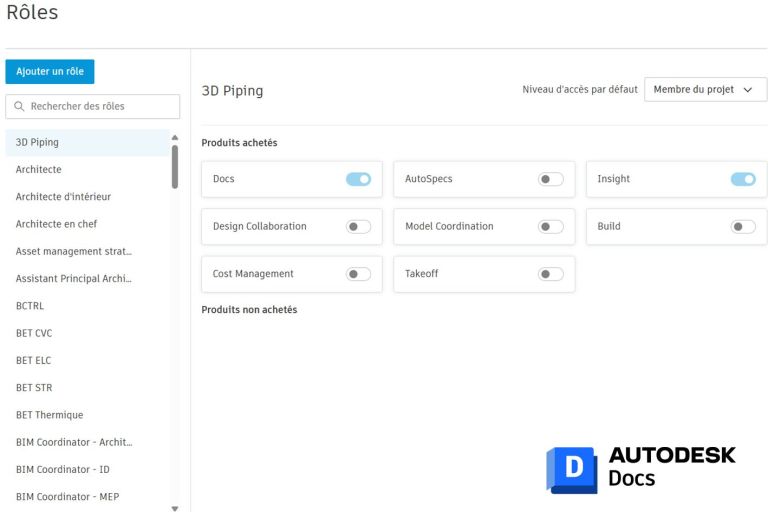Click the Ajouter un rôle button
The image size is (768, 512).
pos(50,72)
